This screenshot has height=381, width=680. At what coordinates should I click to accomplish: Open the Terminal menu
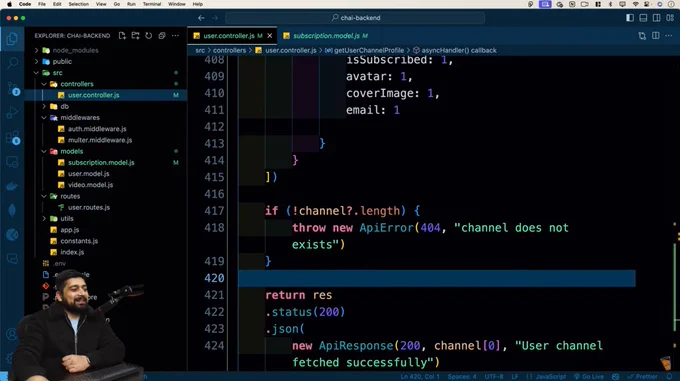point(152,4)
